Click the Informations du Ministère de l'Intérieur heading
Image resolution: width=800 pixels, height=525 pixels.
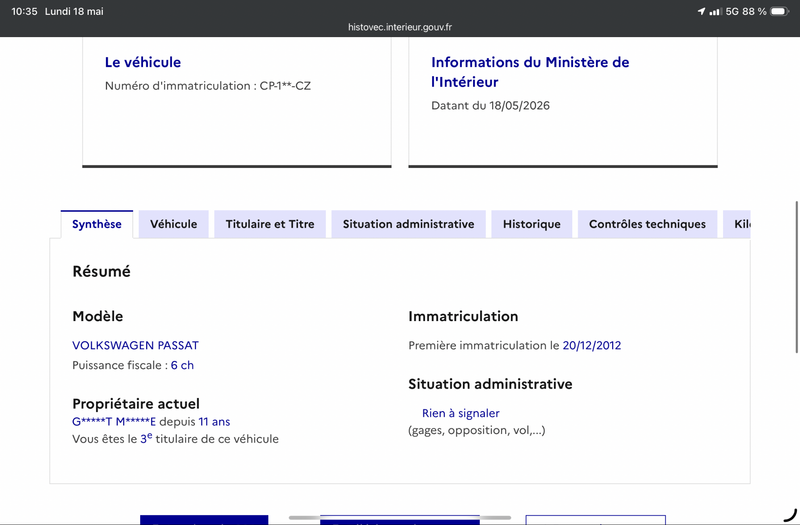click(x=530, y=72)
